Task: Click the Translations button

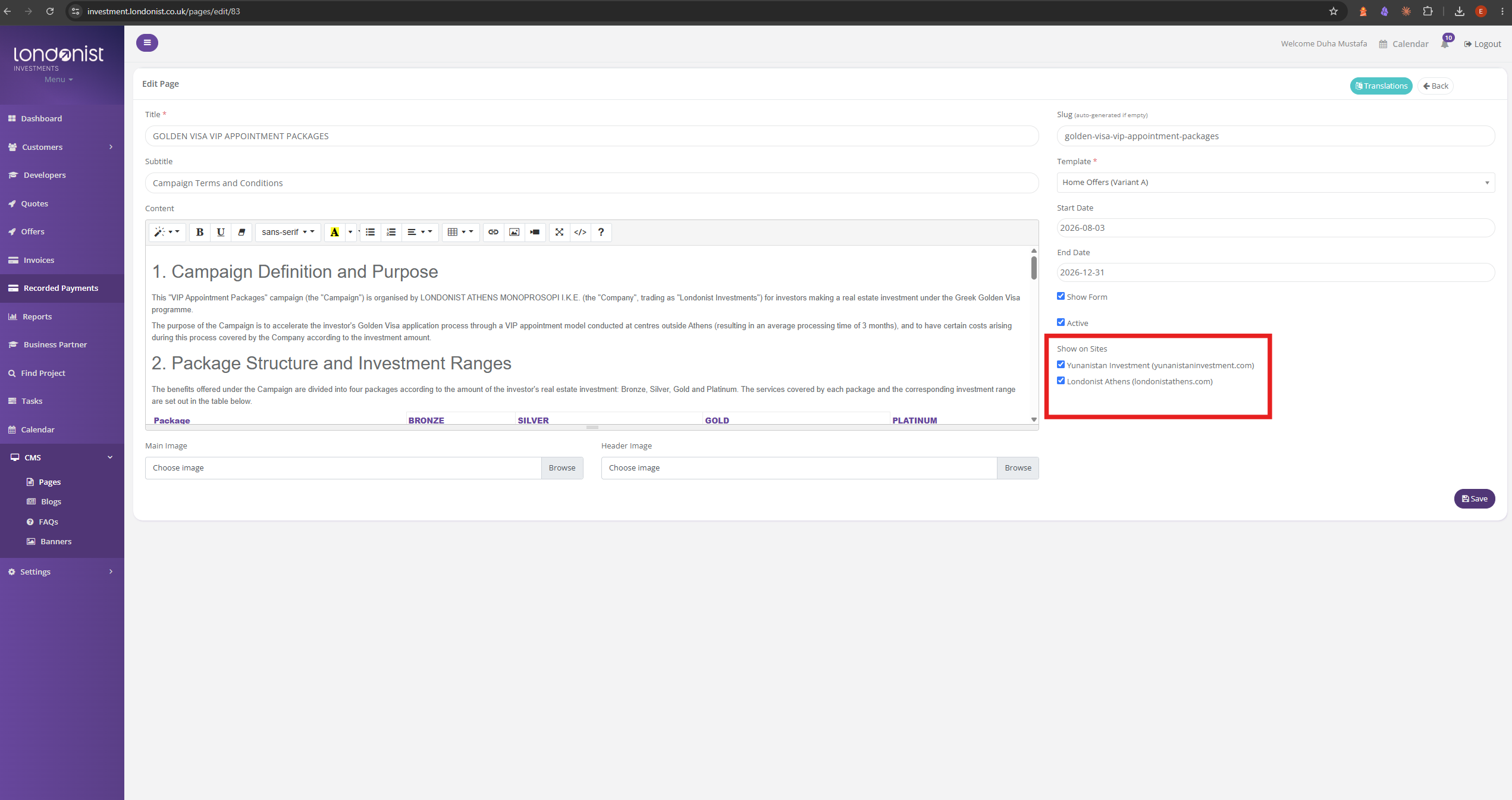Action: pos(1381,86)
